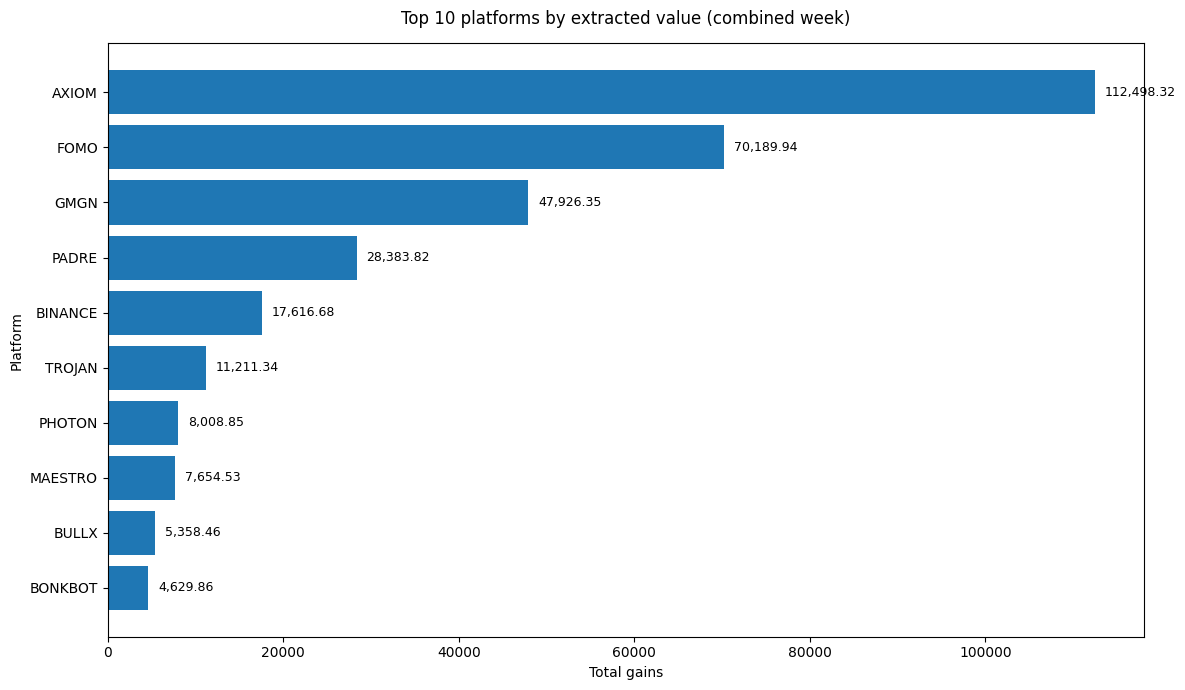Click the PHOTON bar in the chart
Viewport: 1185px width, 690px height.
tap(144, 423)
